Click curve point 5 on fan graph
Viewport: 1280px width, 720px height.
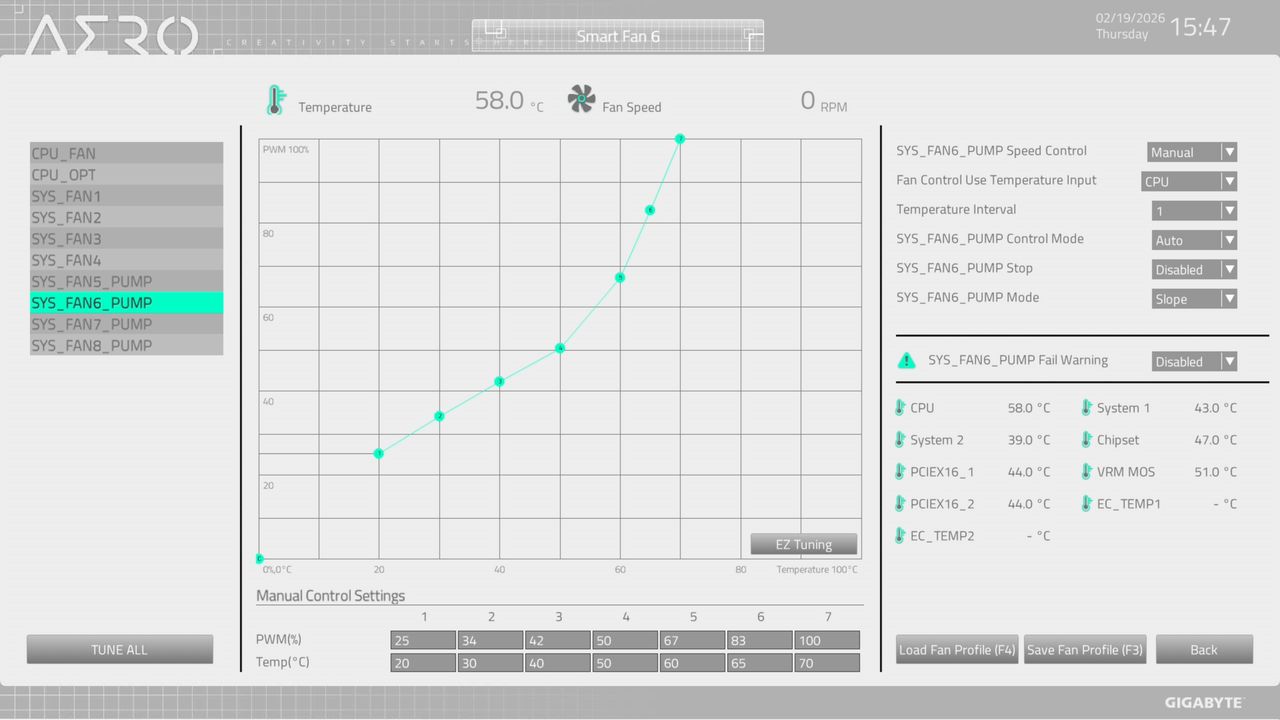pyautogui.click(x=620, y=277)
